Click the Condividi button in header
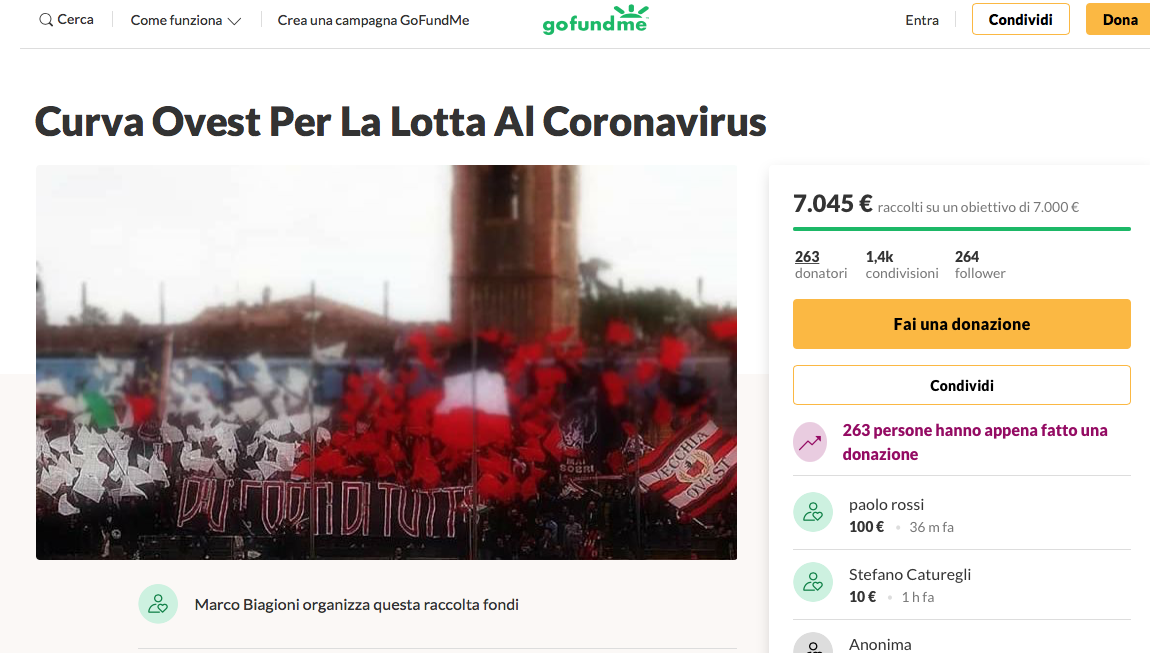Viewport: 1150px width, 653px height. click(1020, 20)
